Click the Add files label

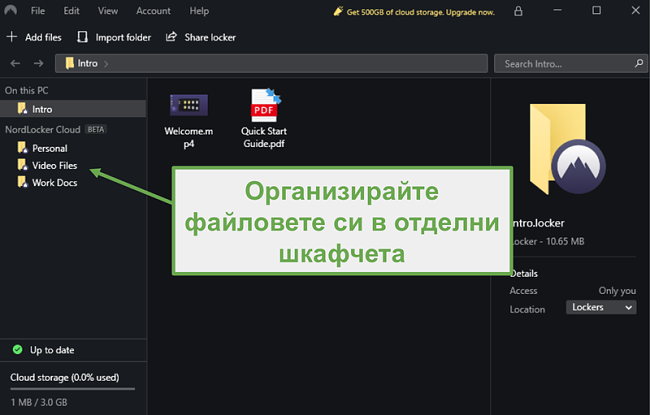point(43,37)
